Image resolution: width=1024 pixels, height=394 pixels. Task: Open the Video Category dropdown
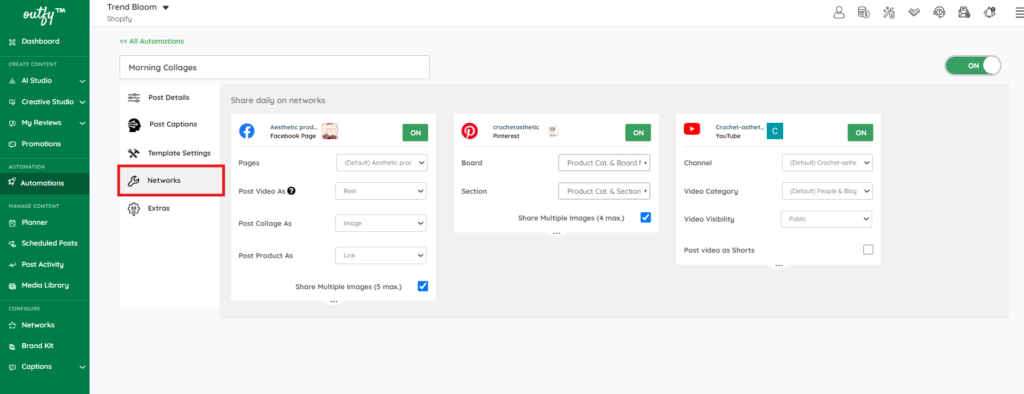coord(827,191)
